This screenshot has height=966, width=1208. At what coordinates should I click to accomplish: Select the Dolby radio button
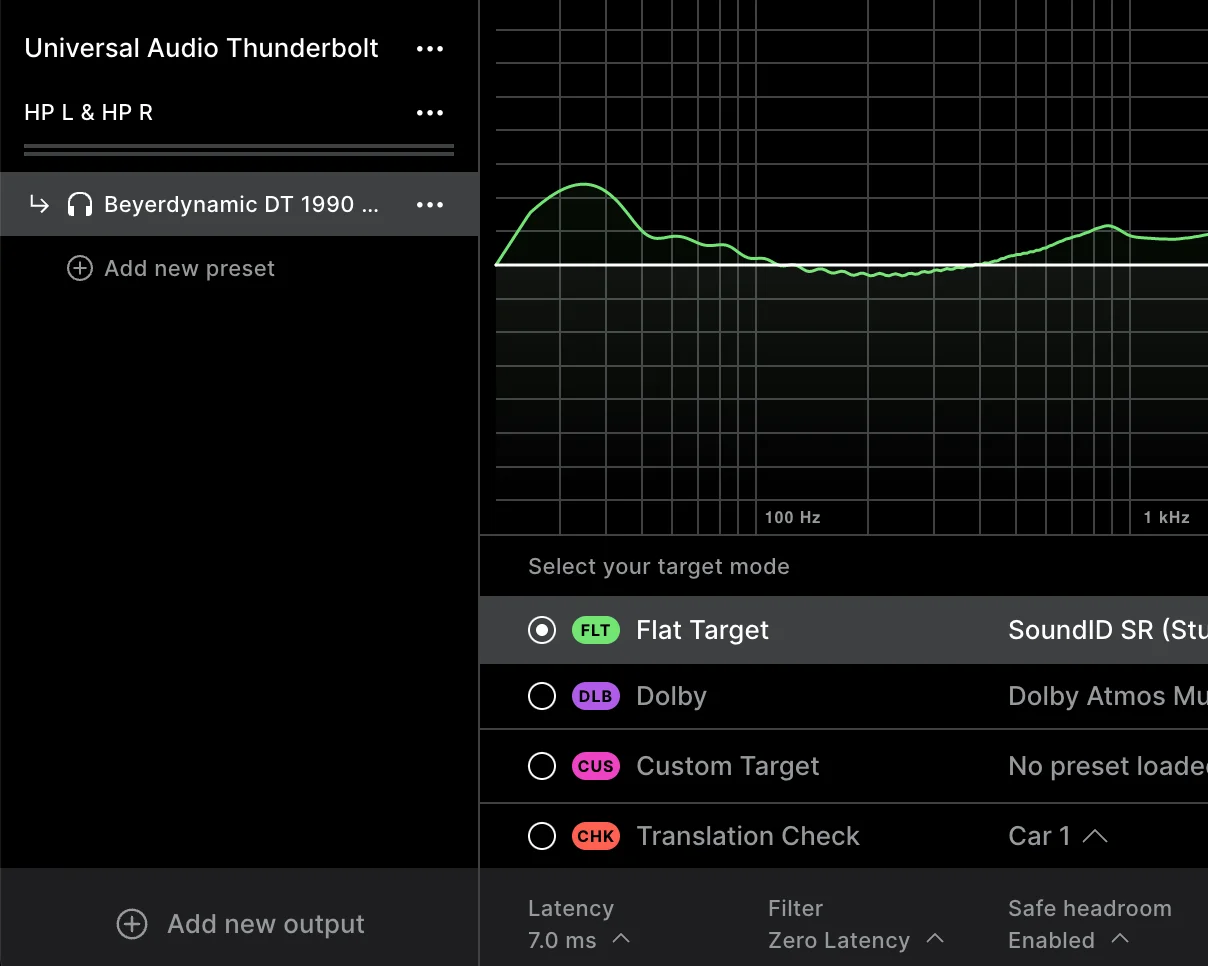click(542, 696)
